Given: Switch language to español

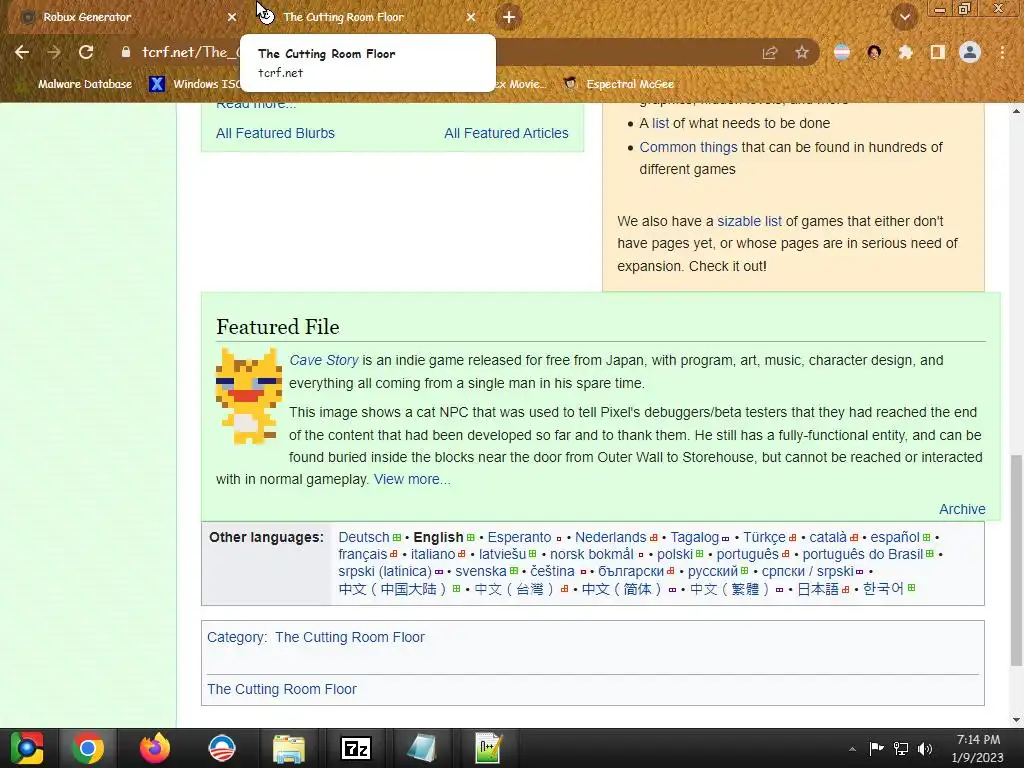Looking at the screenshot, I should pyautogui.click(x=895, y=537).
